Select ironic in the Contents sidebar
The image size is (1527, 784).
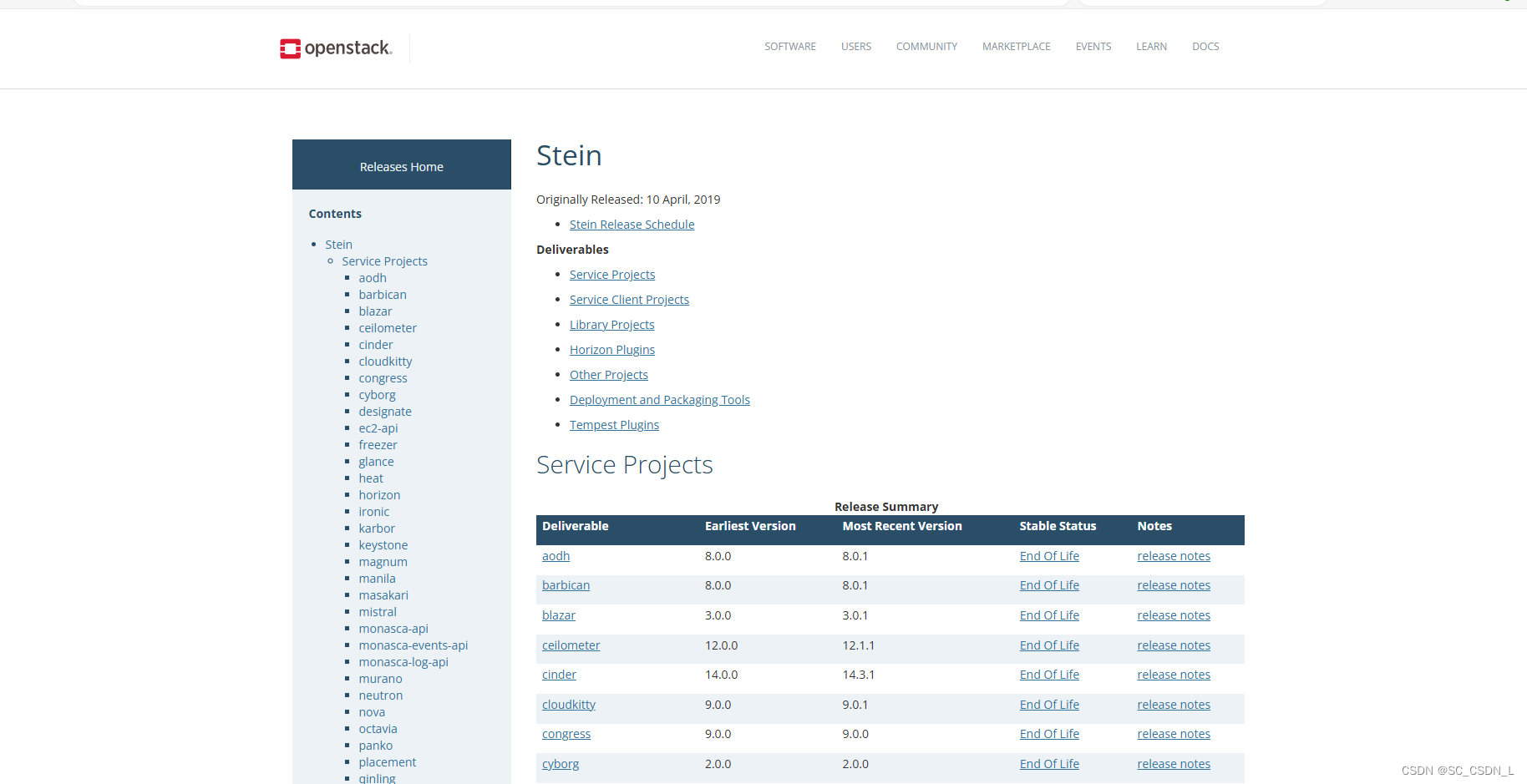point(374,512)
